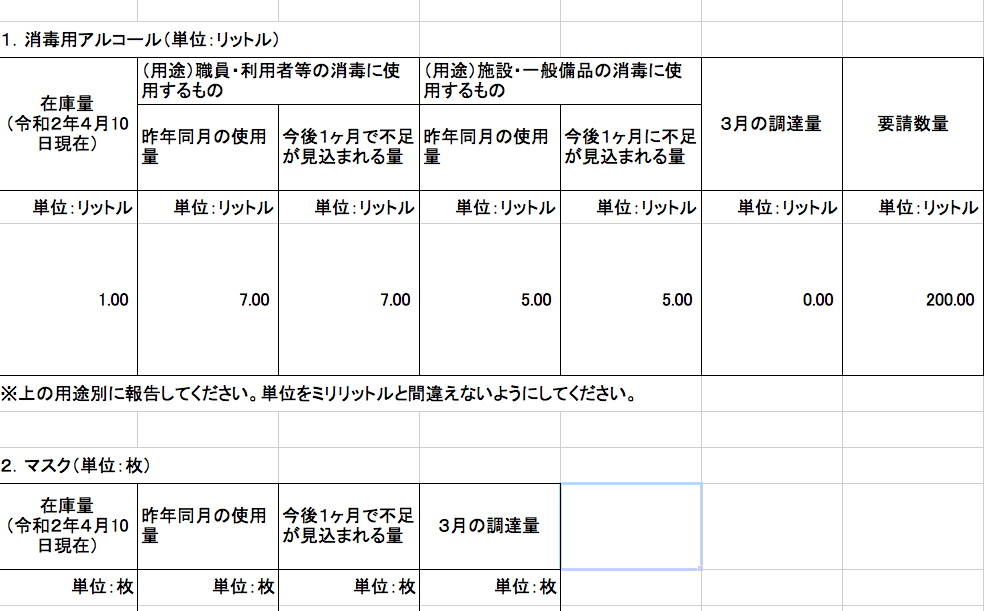Click 今後1ヶ月で不足が見込まれる量 under 職員・利用者等 header
984x611 pixels.
pos(349,147)
